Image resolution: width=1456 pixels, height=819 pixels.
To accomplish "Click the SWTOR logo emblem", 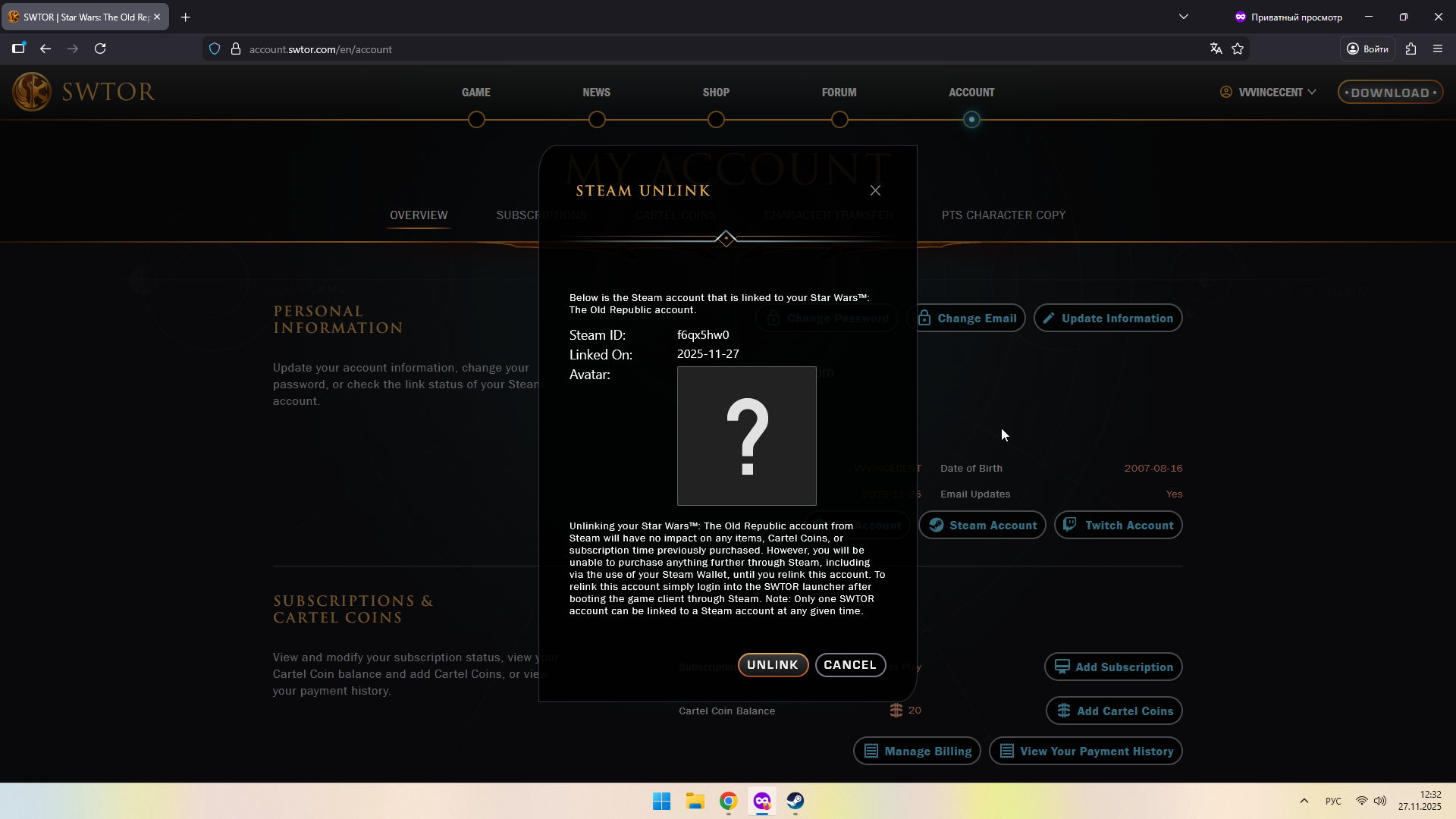I will pos(32,92).
